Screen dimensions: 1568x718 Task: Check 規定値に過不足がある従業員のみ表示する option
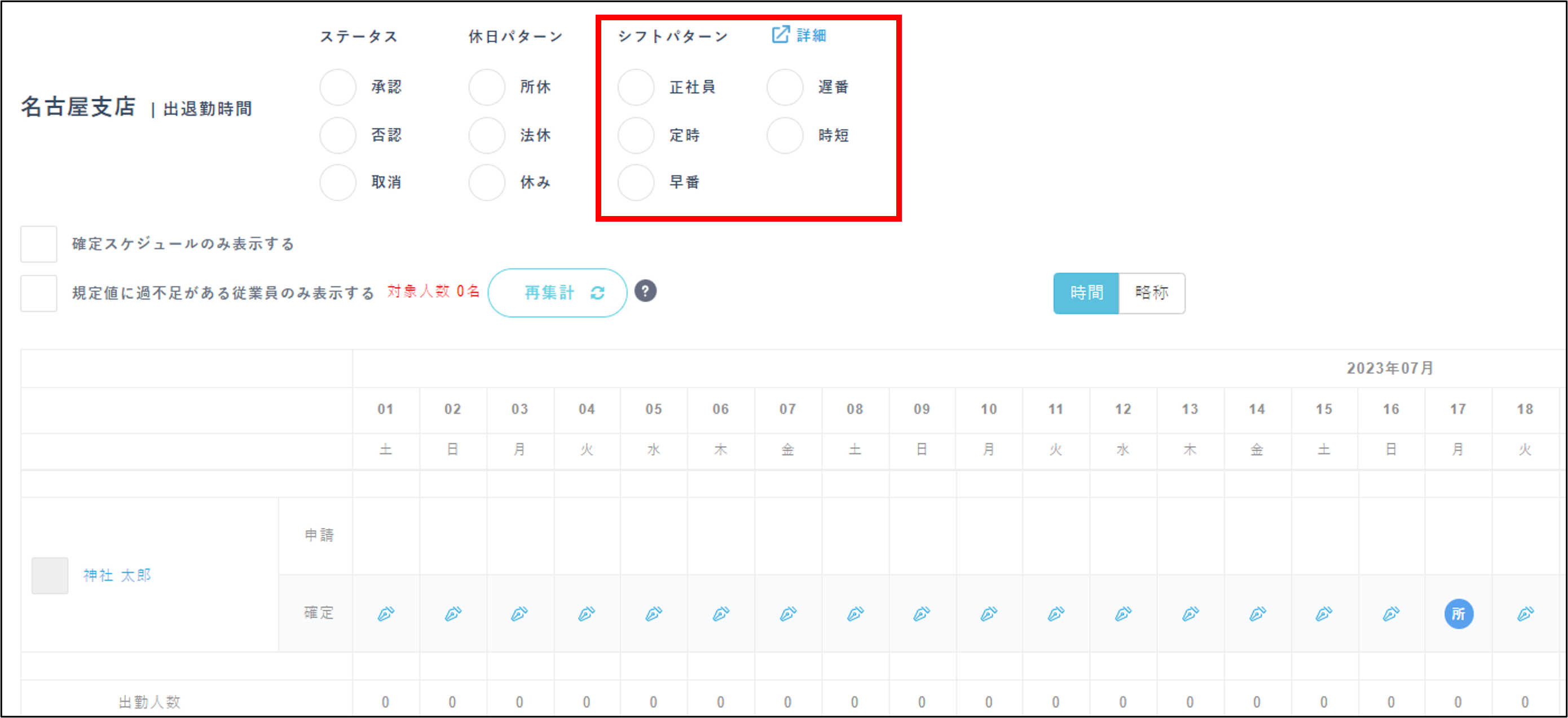pyautogui.click(x=38, y=293)
